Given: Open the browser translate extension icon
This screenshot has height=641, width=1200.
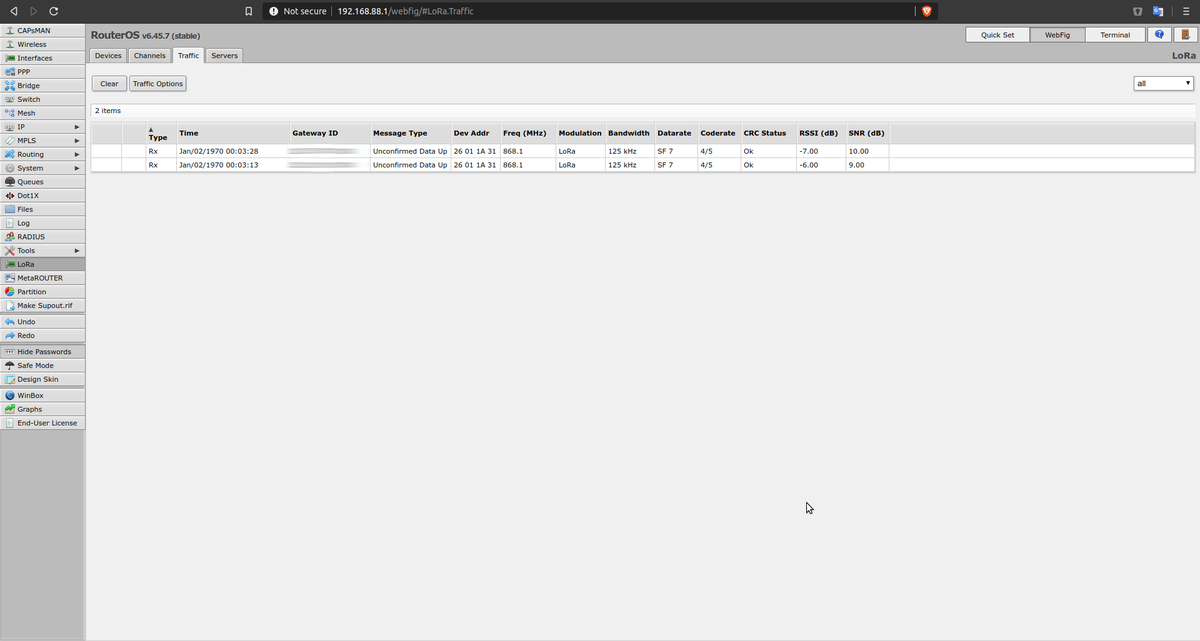Looking at the screenshot, I should [x=1159, y=10].
